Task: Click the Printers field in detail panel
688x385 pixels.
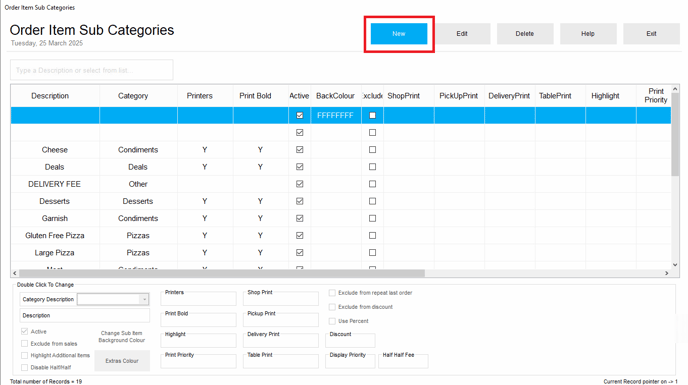Action: pyautogui.click(x=198, y=299)
